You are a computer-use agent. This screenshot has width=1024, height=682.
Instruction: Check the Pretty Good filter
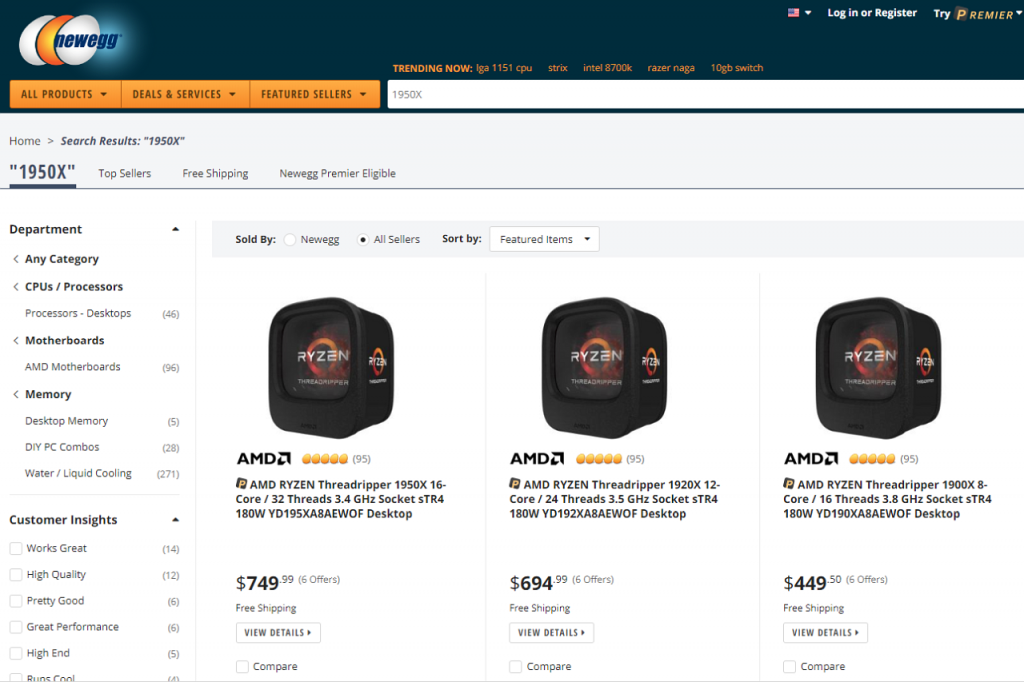(x=16, y=600)
